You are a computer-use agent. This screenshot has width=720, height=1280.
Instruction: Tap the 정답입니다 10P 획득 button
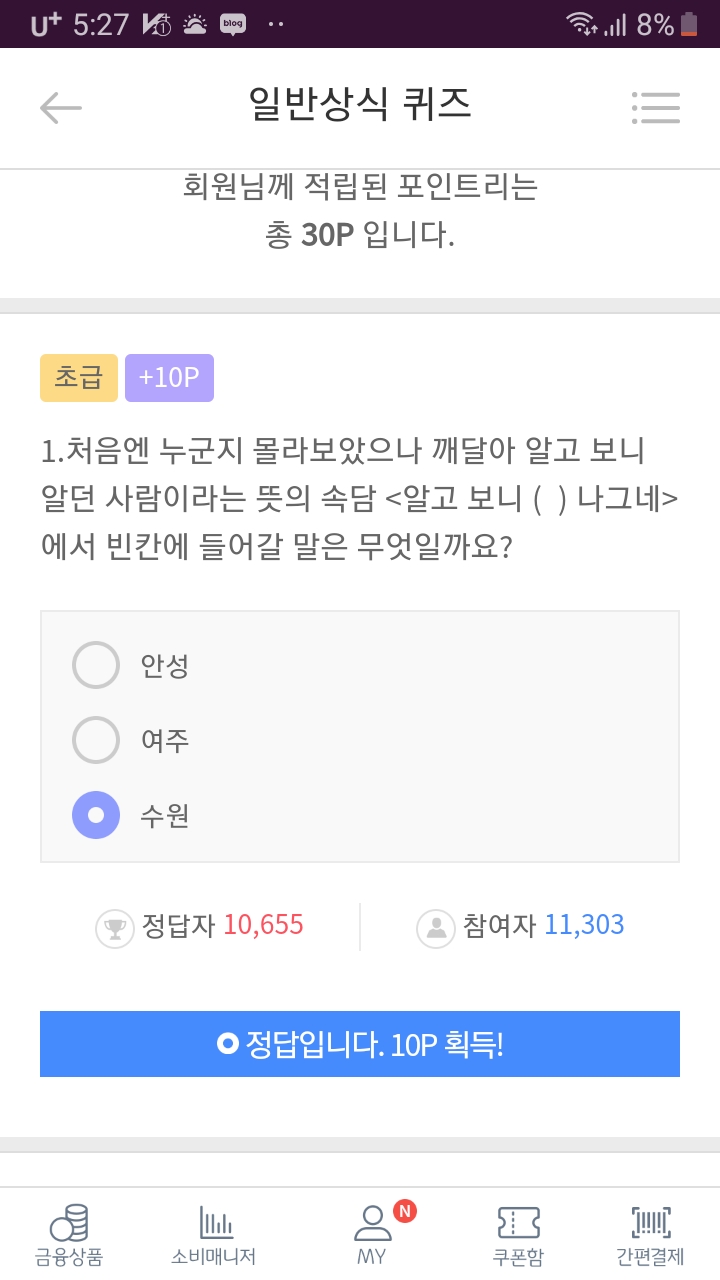coord(360,1044)
